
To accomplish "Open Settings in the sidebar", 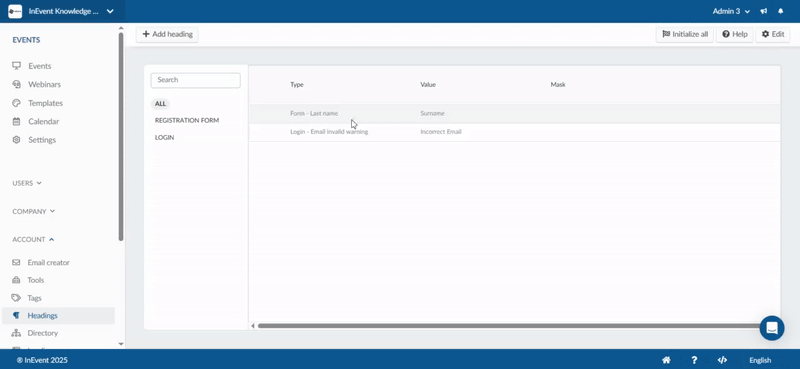I will (42, 140).
